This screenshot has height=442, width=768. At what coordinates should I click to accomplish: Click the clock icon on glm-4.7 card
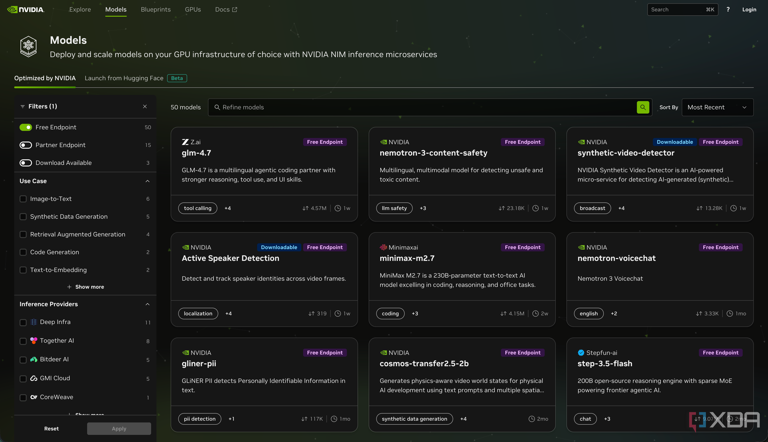tap(337, 208)
